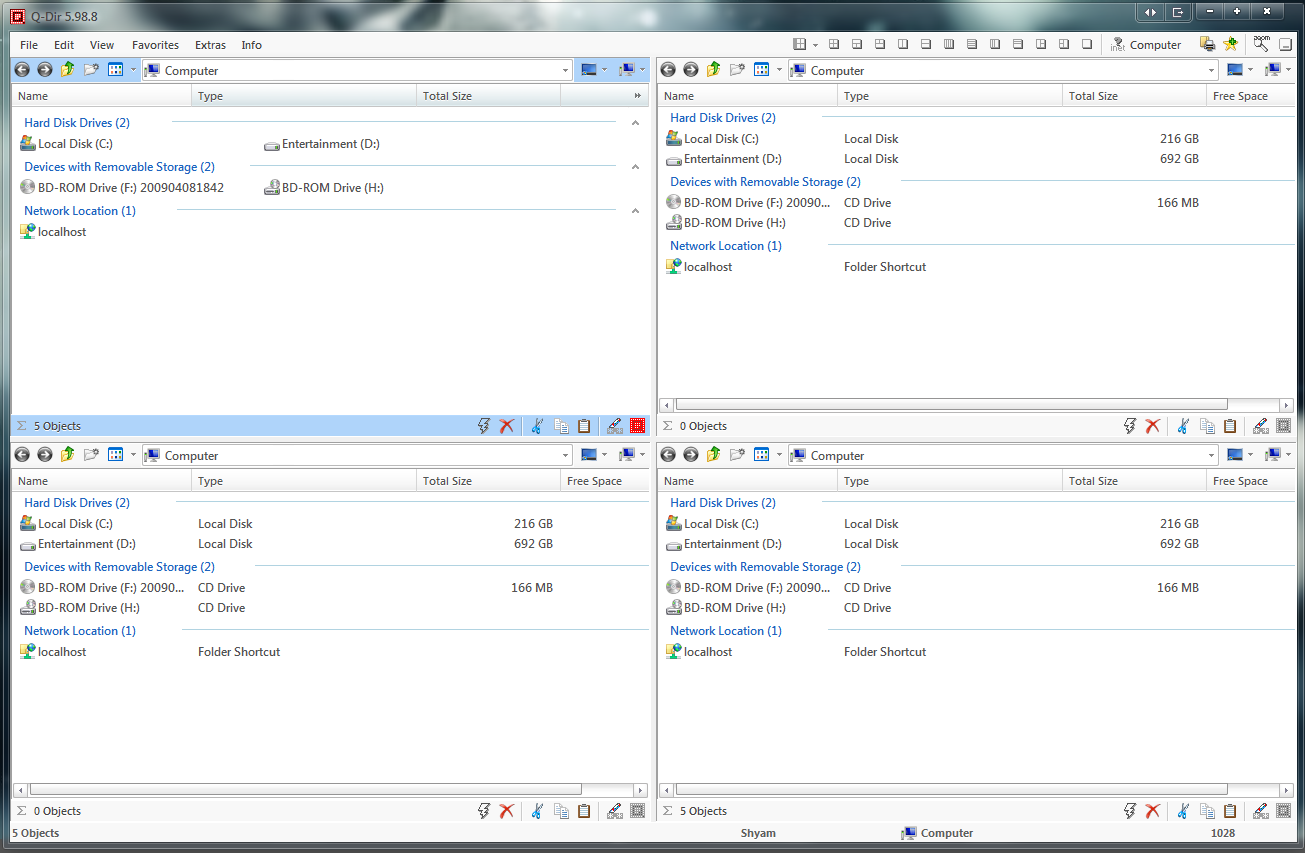Screen dimensions: 1305x853
Task: Click the lightning bolt icon in bottom-right status bar
Action: (1130, 811)
